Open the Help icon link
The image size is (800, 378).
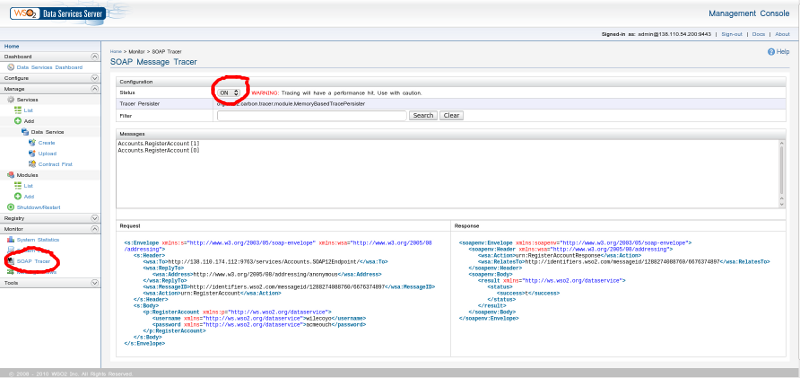771,52
